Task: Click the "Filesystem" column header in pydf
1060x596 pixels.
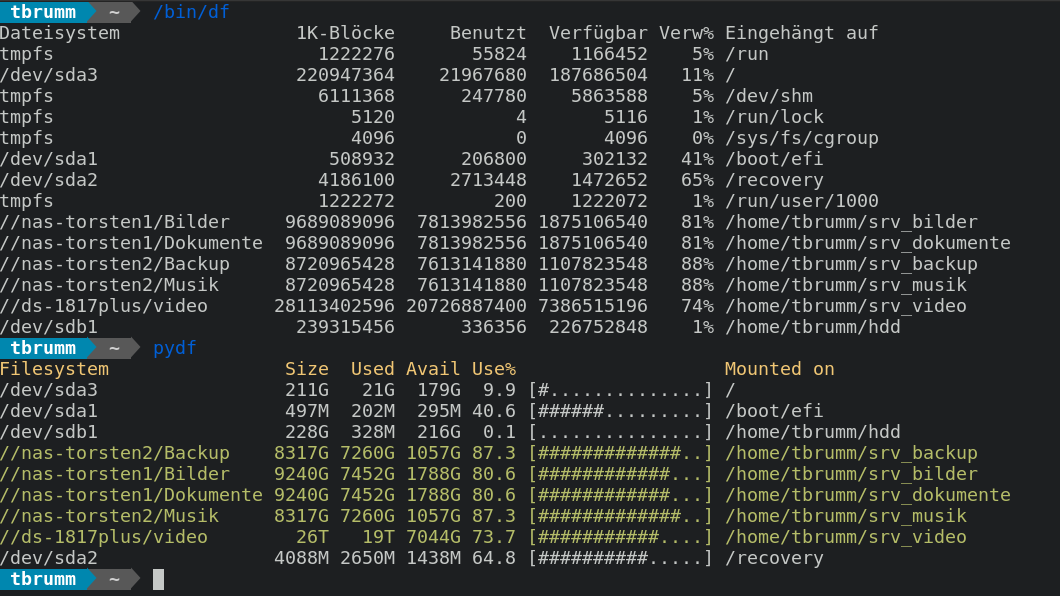Action: (54, 369)
